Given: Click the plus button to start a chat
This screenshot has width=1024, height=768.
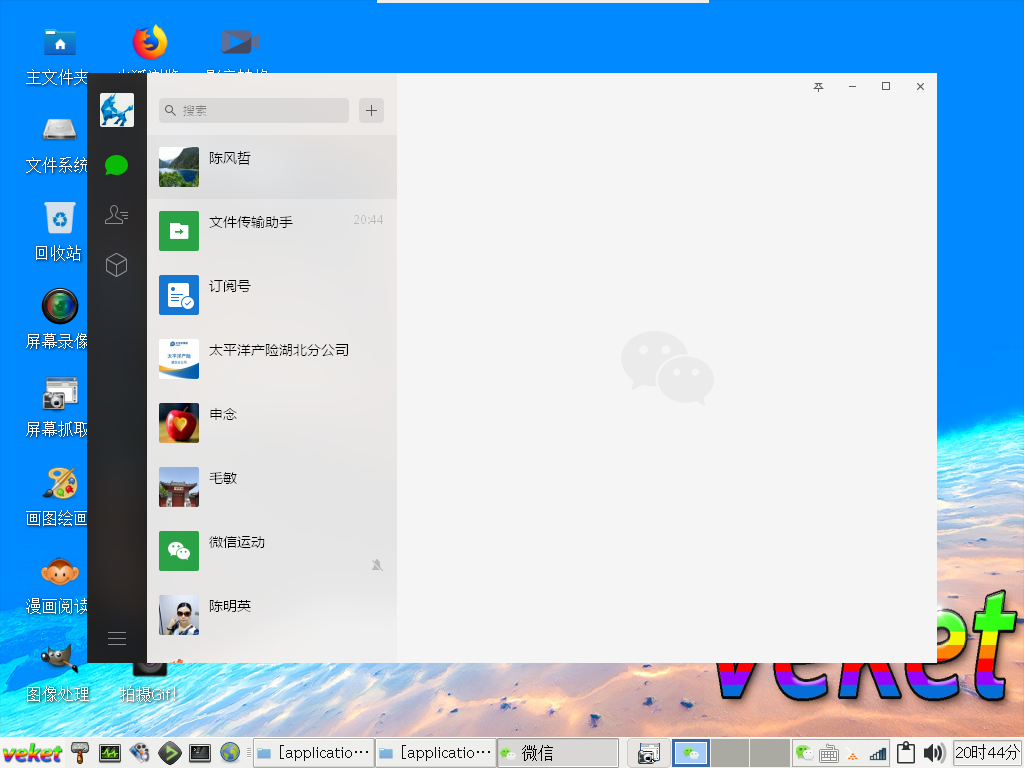Looking at the screenshot, I should click(x=371, y=110).
